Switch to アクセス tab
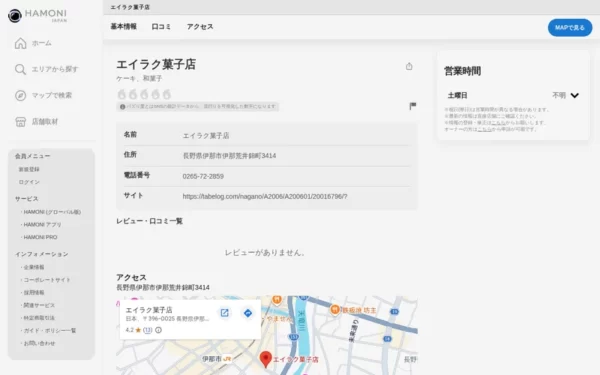Screen dimensions: 600x375 point(200,26)
